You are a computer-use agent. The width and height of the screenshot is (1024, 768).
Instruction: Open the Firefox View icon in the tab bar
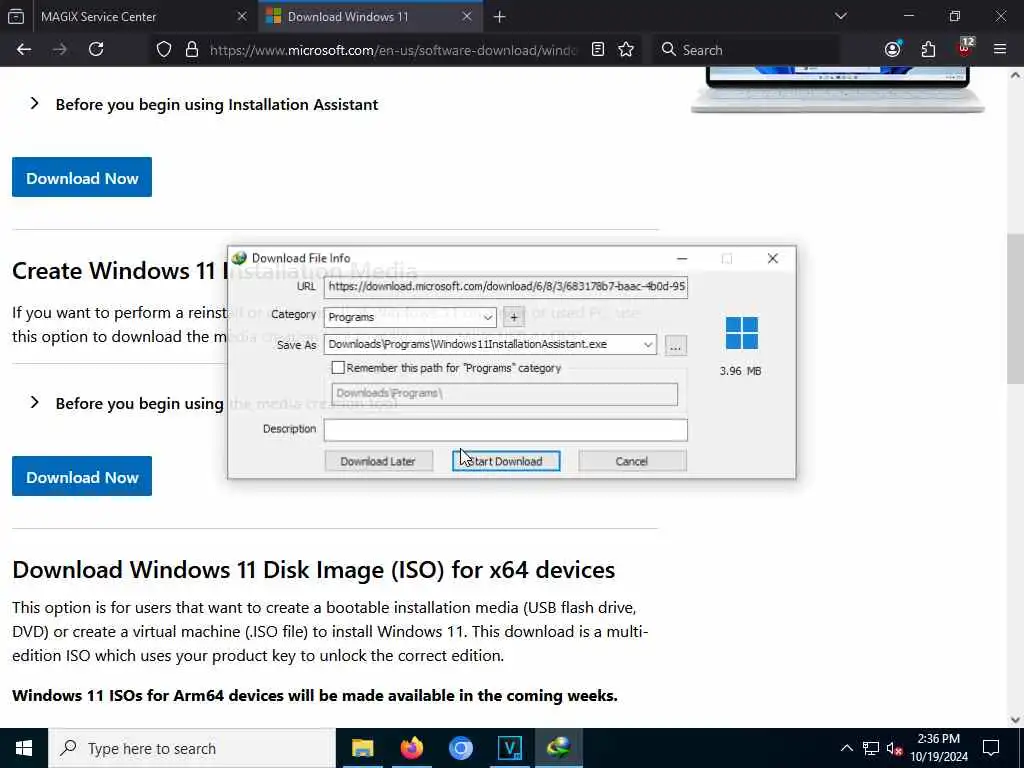click(x=16, y=16)
